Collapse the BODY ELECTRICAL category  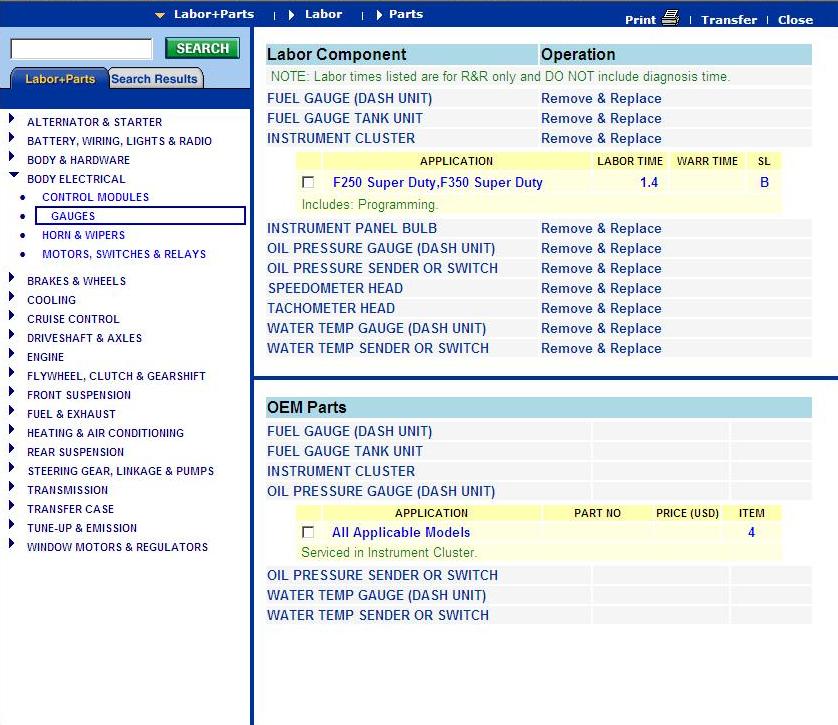tap(13, 178)
